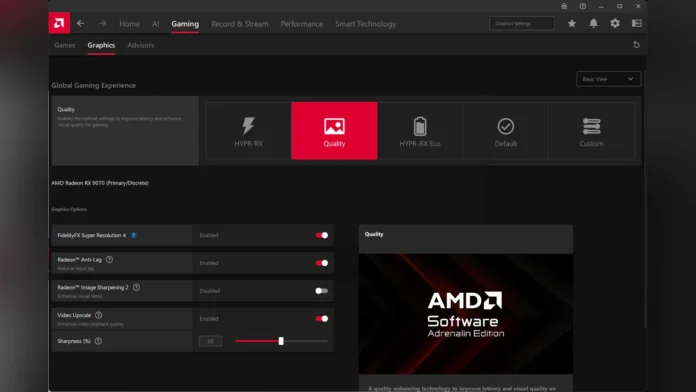Open help question mark in title bar
Image resolution: width=696 pixels, height=392 pixels.
582,6
